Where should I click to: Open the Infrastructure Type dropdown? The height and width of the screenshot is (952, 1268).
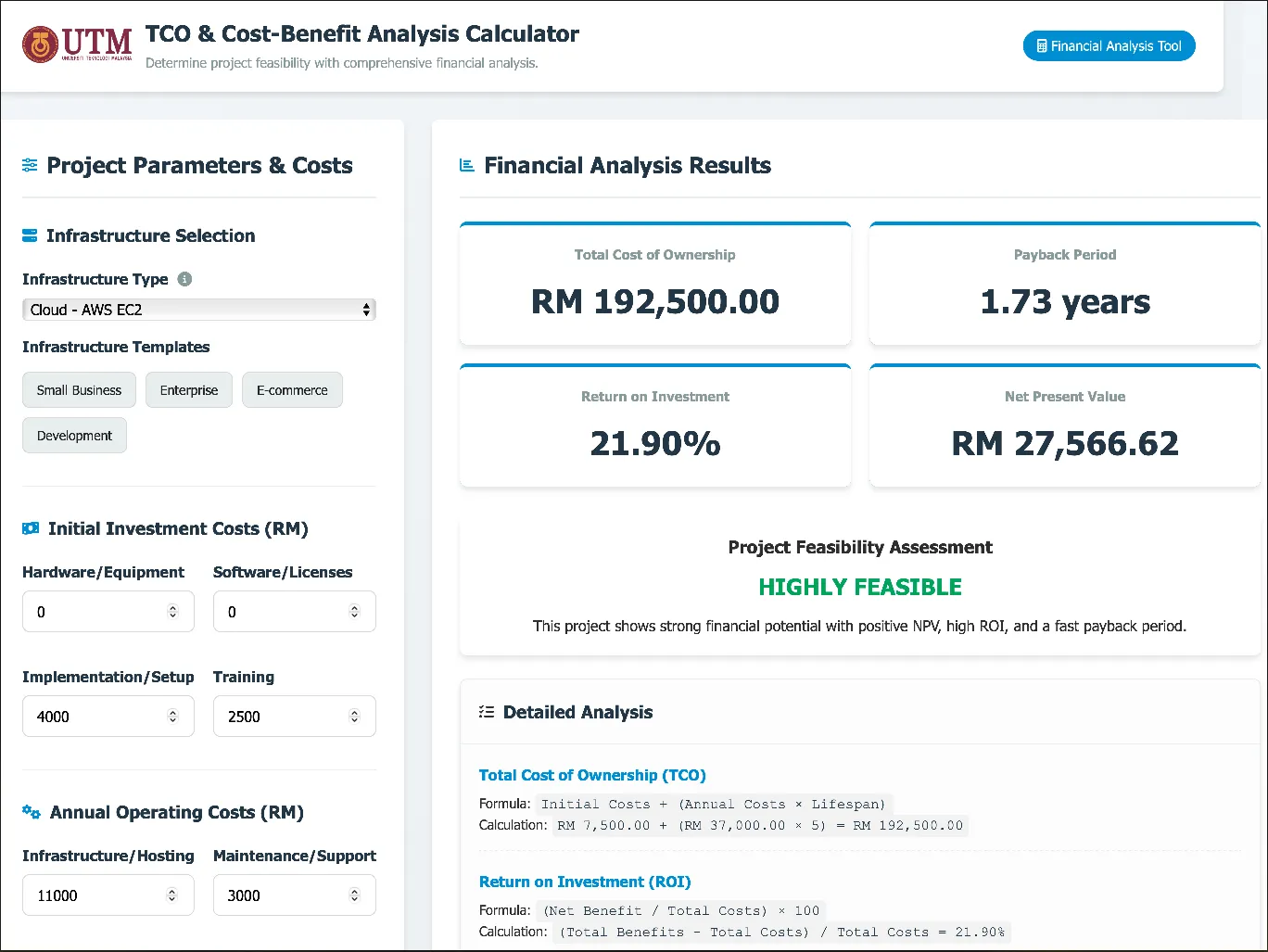[x=198, y=310]
